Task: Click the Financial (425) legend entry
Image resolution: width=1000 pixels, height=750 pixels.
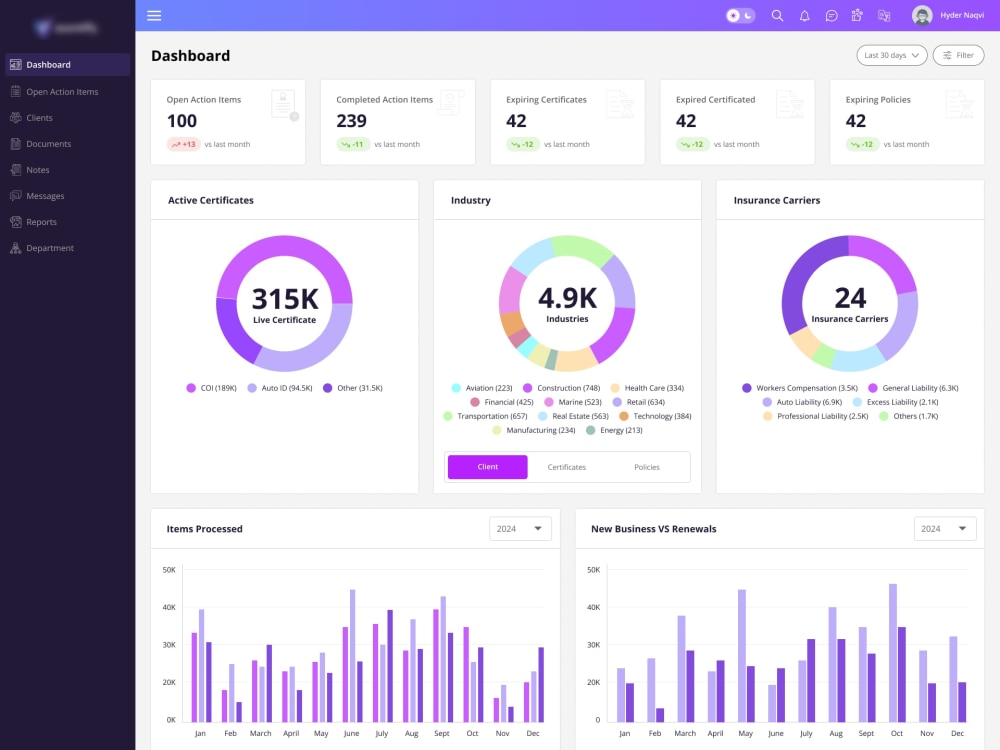Action: point(501,402)
